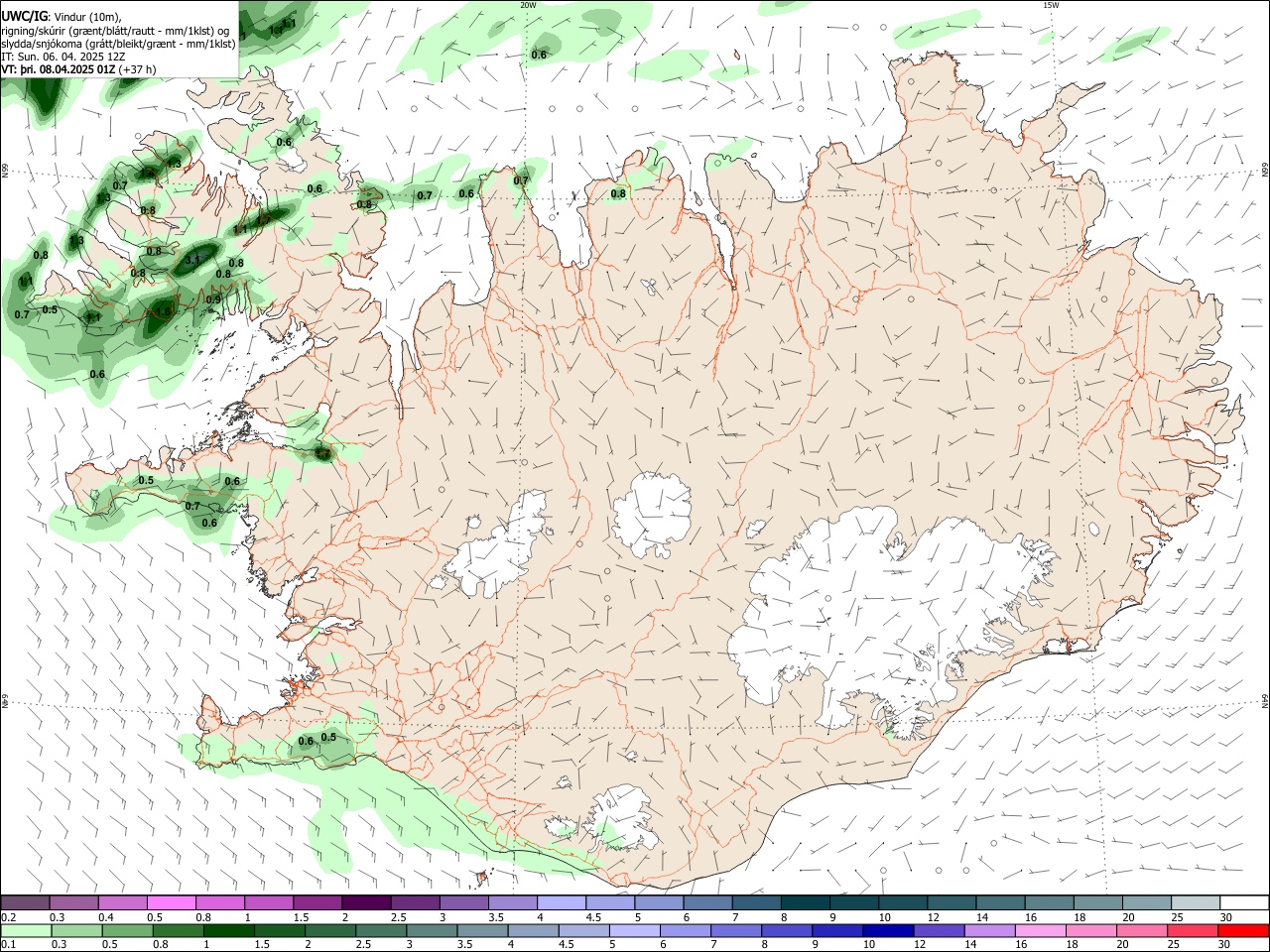Click the 1.6 precipitation value on the map

click(164, 311)
